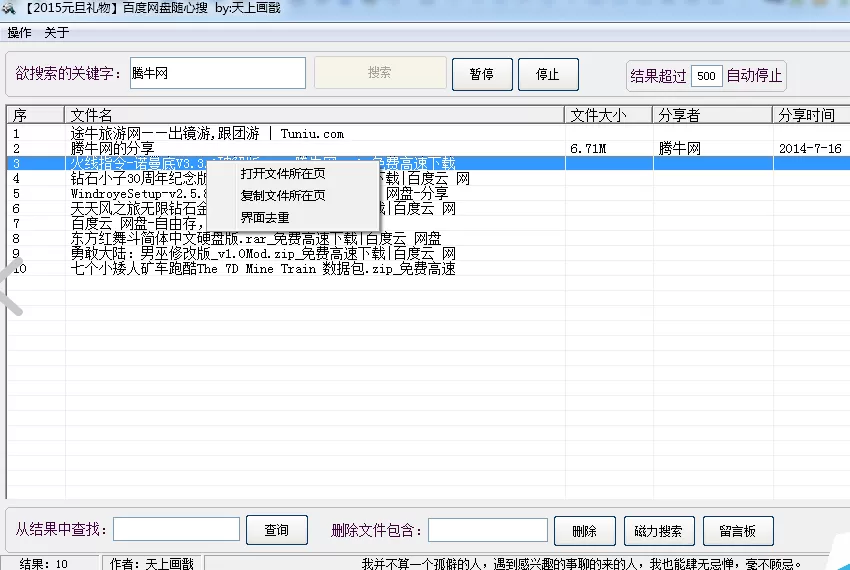The image size is (850, 570).
Task: Pause the search with 暂停
Action: coord(482,74)
